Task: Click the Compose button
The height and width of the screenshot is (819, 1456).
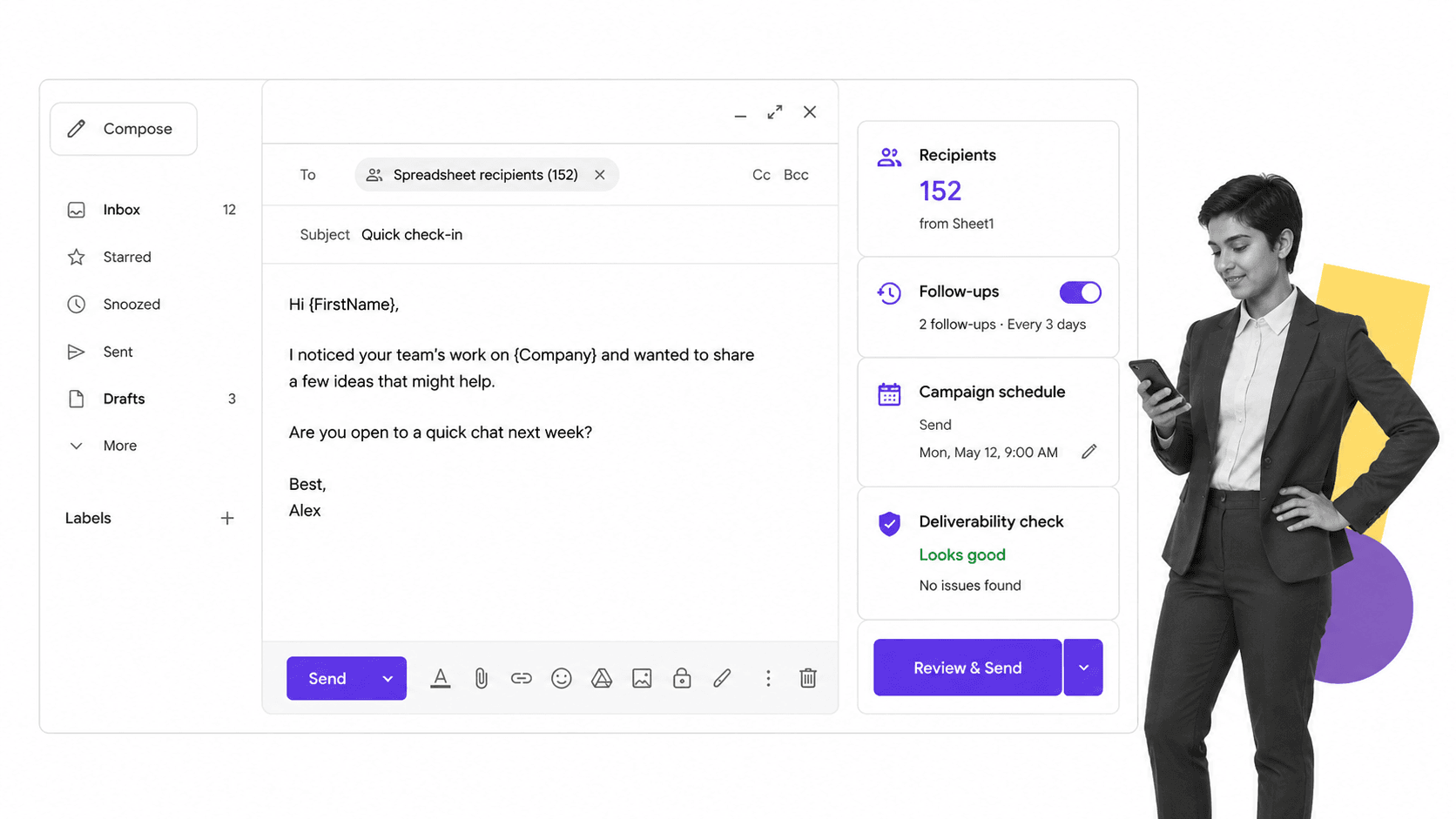Action: tap(124, 129)
